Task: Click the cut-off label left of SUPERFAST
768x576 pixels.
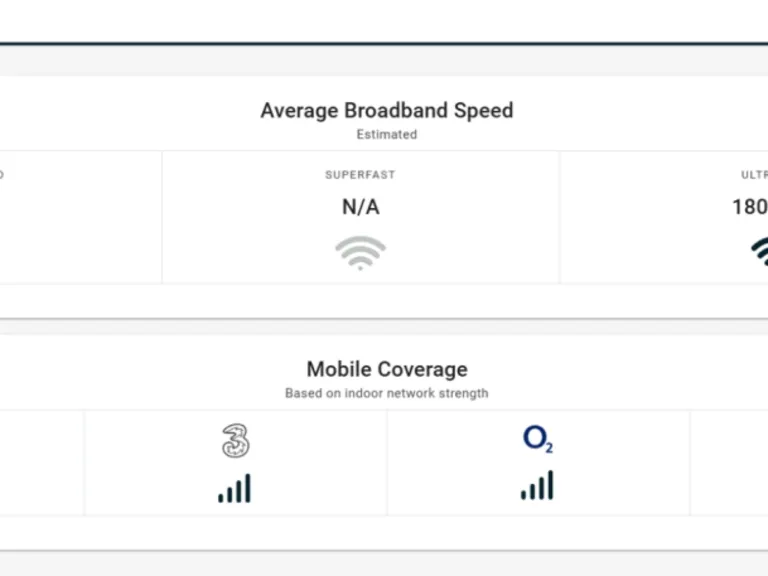Action: pyautogui.click(x=2, y=175)
